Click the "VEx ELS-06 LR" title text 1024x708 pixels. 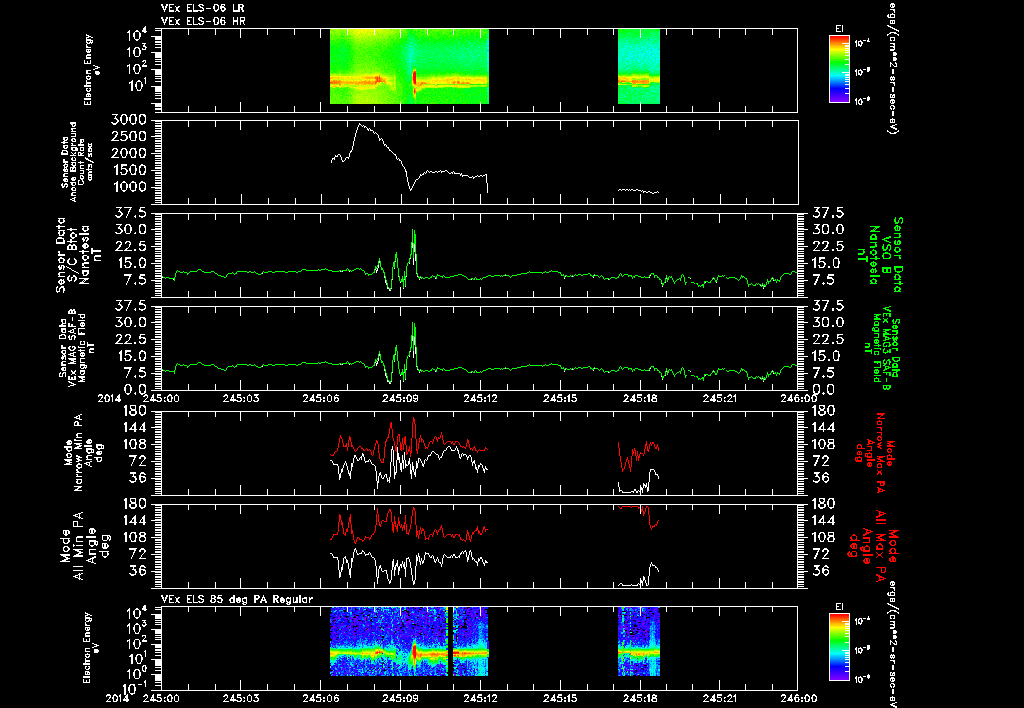pyautogui.click(x=203, y=9)
